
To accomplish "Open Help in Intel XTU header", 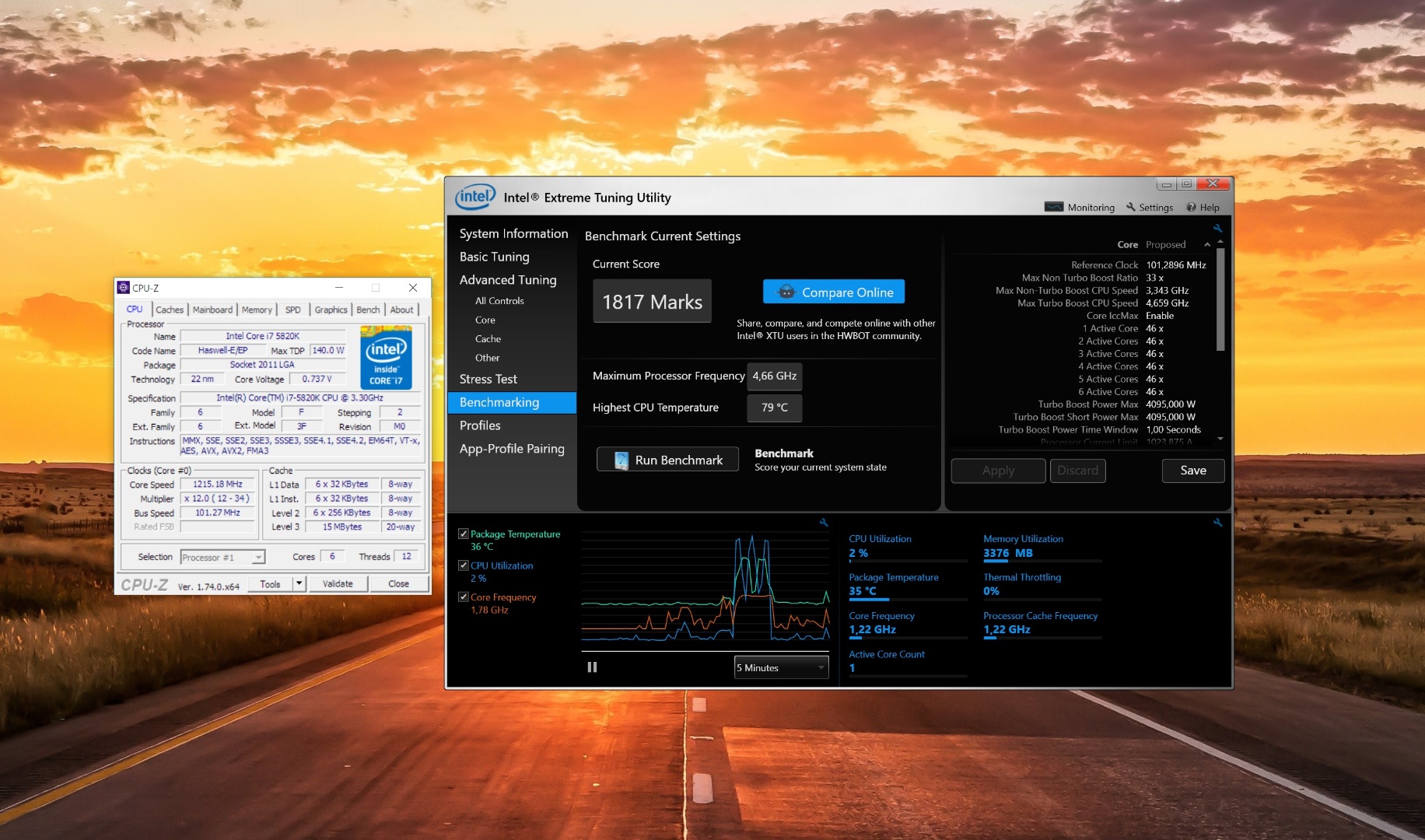I will point(1203,207).
